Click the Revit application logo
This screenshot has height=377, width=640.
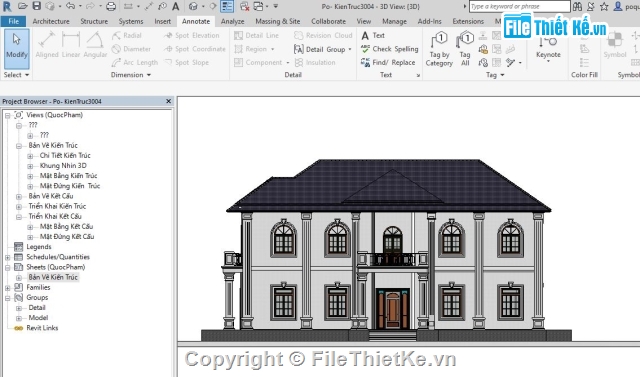click(x=7, y=6)
